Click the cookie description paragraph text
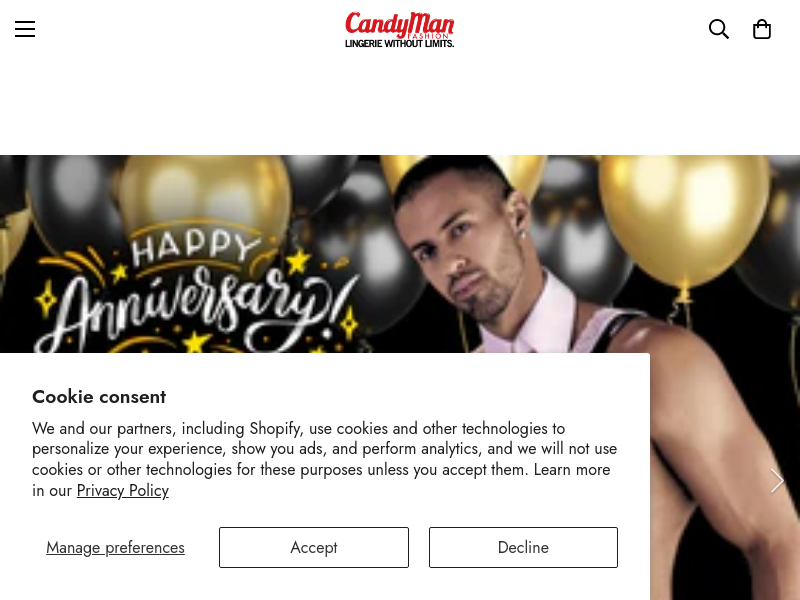800x600 pixels. pos(324,459)
